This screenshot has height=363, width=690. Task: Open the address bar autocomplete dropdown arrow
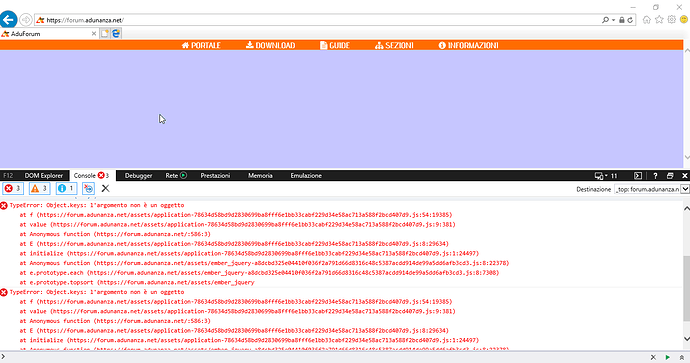[613, 20]
